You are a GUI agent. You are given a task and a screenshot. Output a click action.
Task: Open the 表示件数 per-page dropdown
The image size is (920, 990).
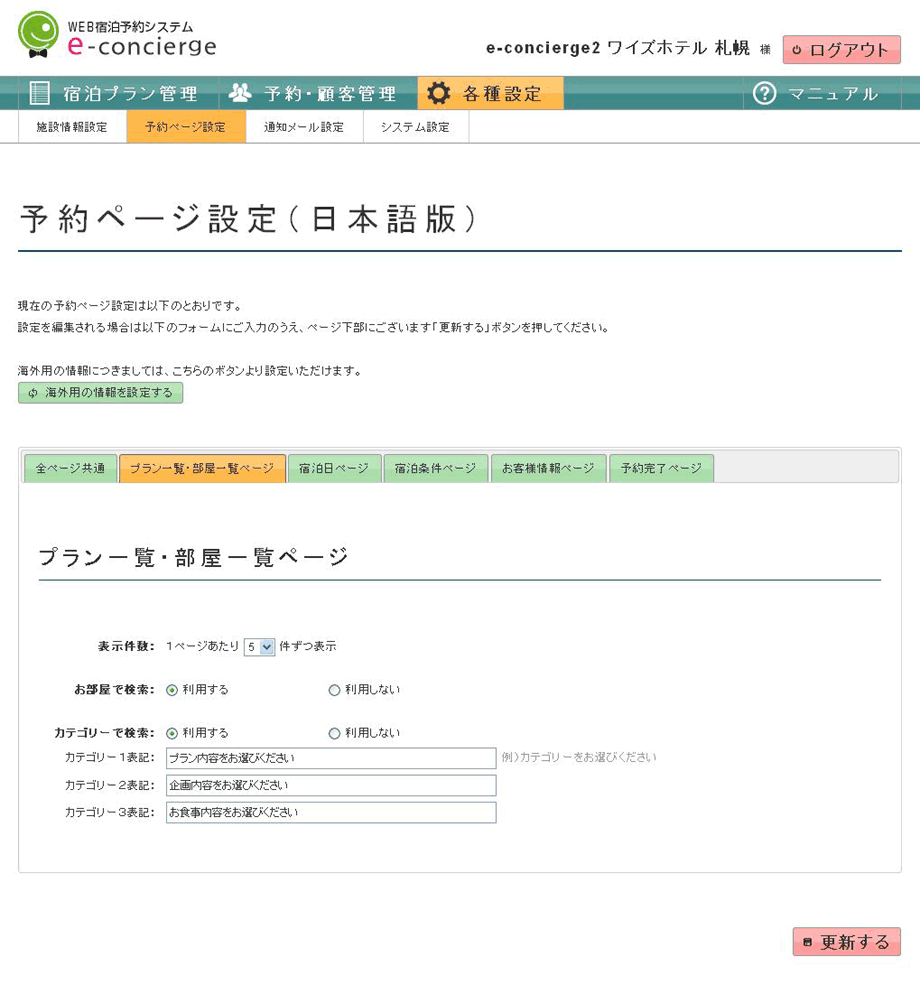click(259, 647)
